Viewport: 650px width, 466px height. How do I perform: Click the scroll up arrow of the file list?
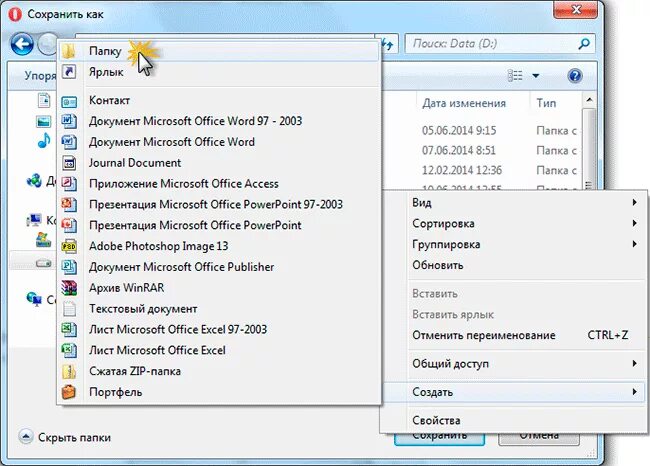[x=589, y=100]
